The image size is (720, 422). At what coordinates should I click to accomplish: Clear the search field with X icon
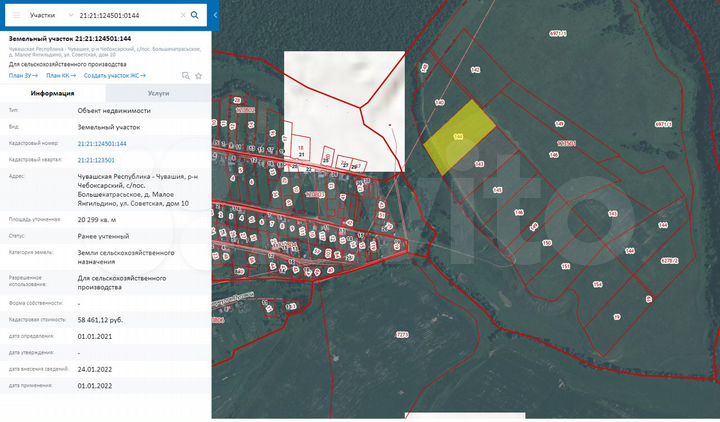click(182, 16)
